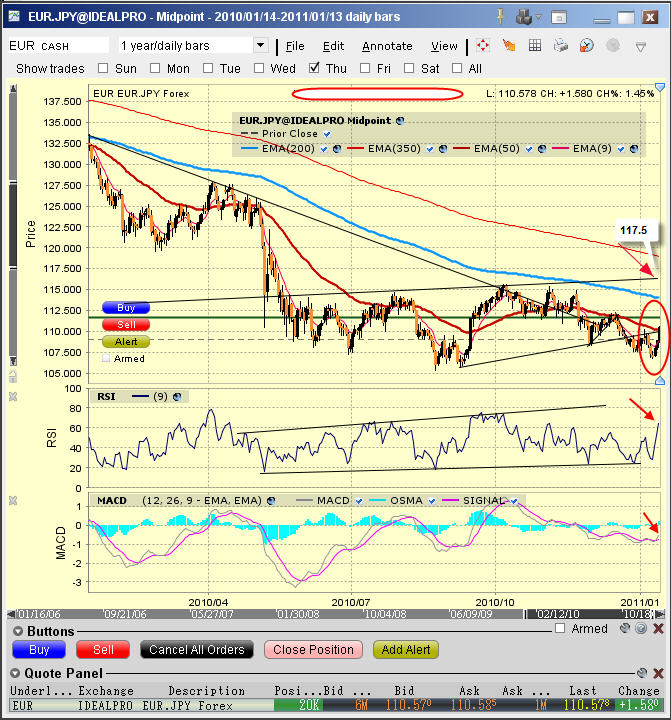
Task: Enable Fri show-trades checkbox
Action: pyautogui.click(x=365, y=68)
